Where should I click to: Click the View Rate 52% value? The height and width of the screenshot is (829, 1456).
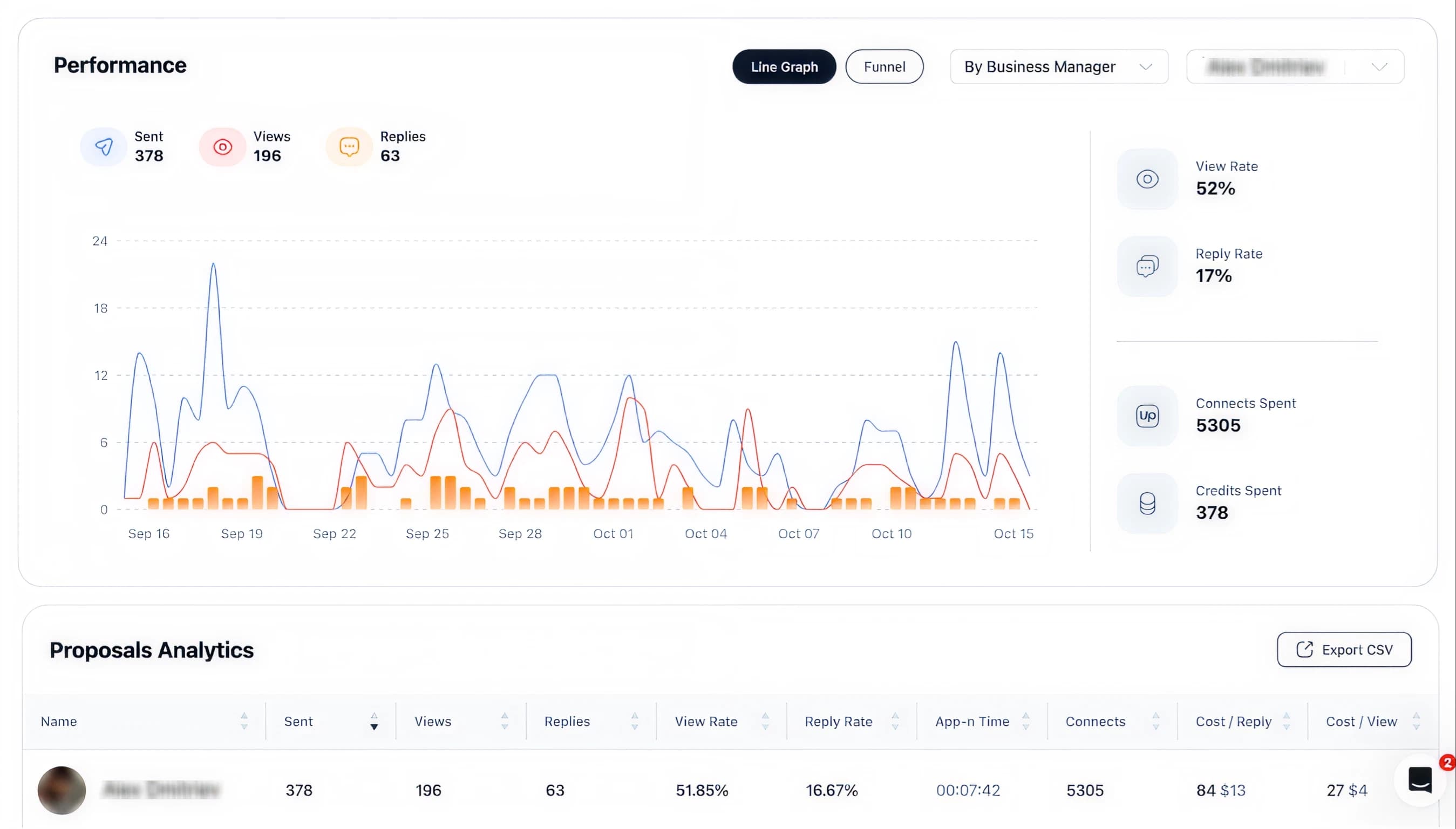point(1215,188)
